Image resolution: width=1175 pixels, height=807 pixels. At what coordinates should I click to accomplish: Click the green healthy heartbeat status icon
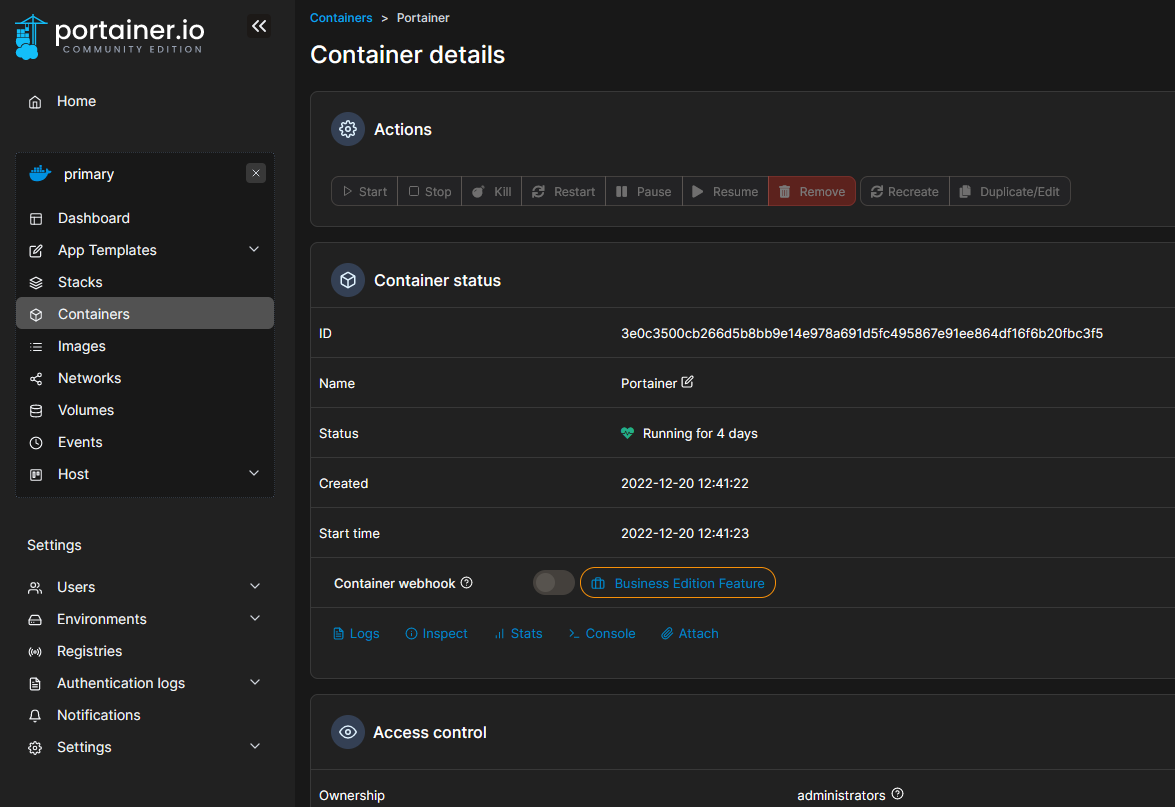[627, 433]
